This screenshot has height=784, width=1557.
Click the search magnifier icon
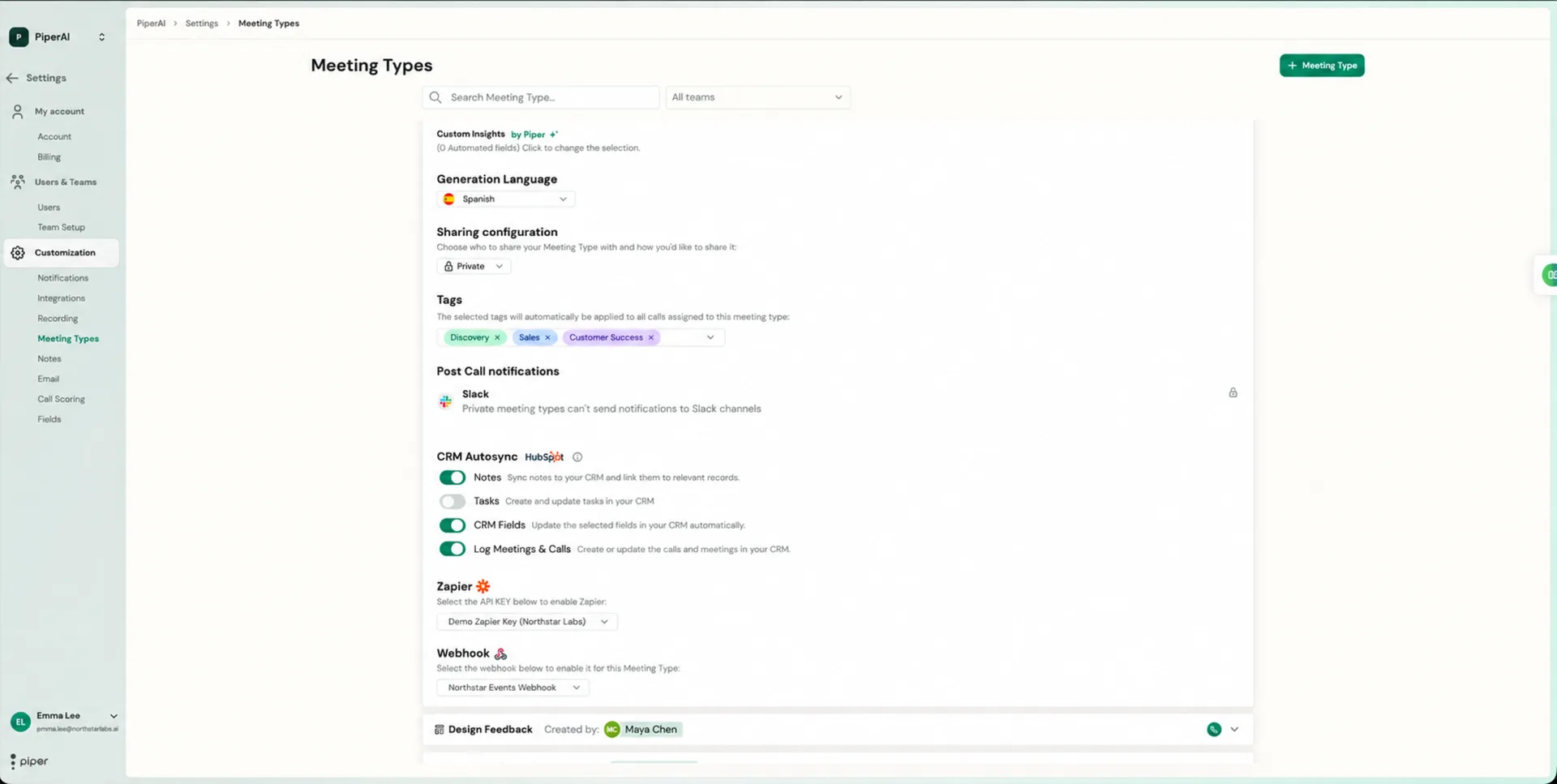(x=435, y=97)
